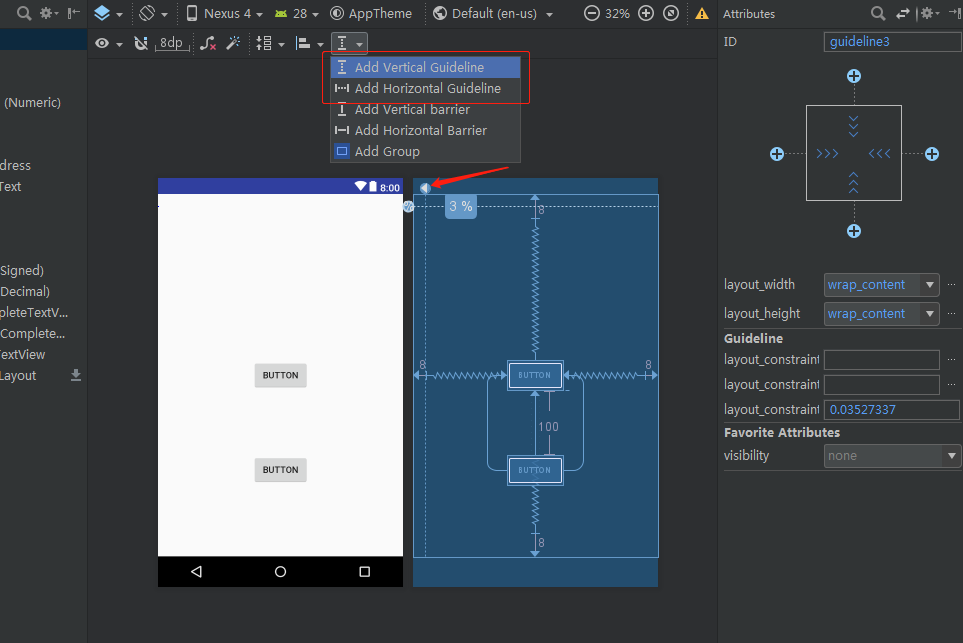Open the design surface layers dropdown
The width and height of the screenshot is (963, 643).
point(108,13)
